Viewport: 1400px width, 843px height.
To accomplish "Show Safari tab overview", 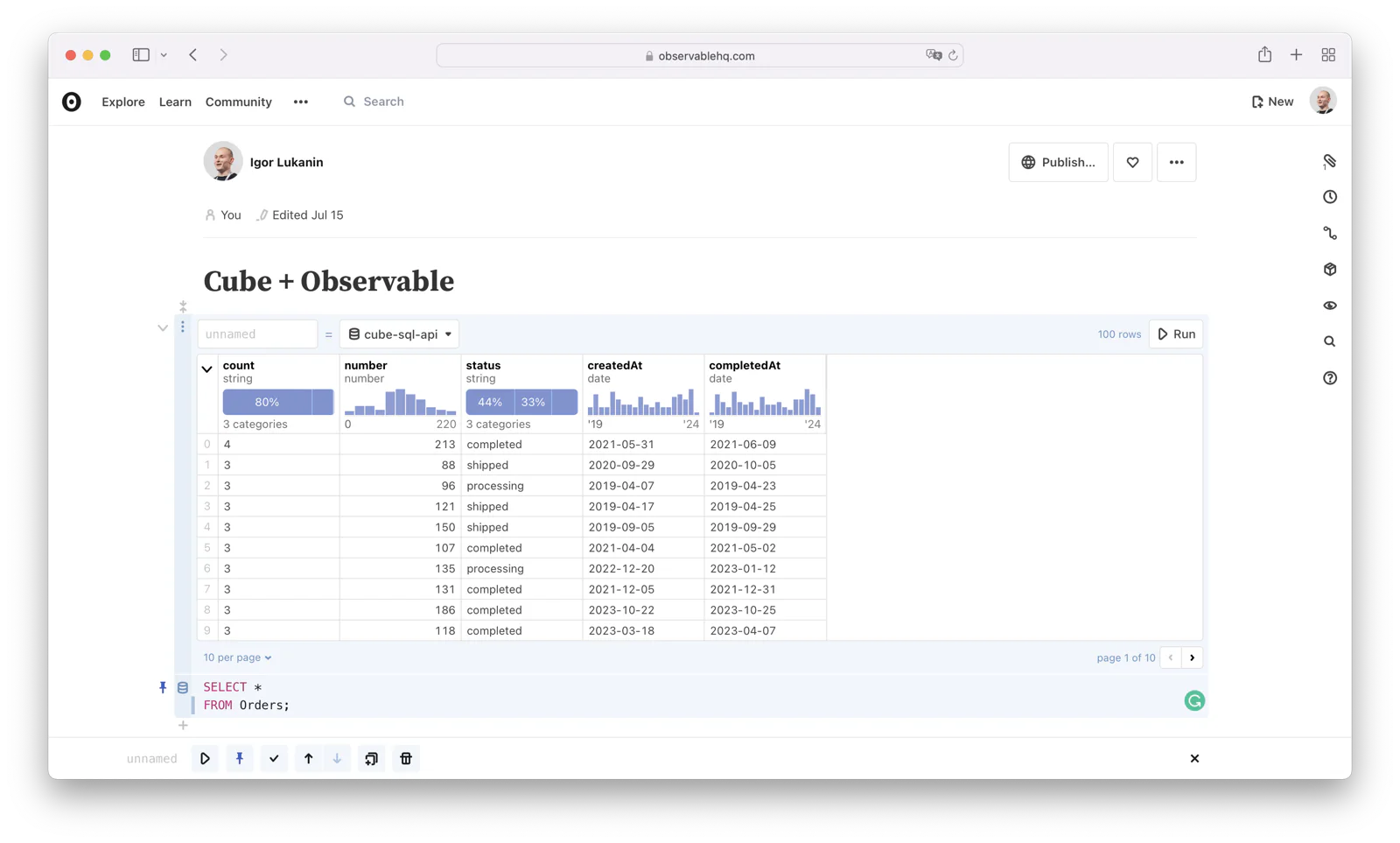I will click(1328, 54).
